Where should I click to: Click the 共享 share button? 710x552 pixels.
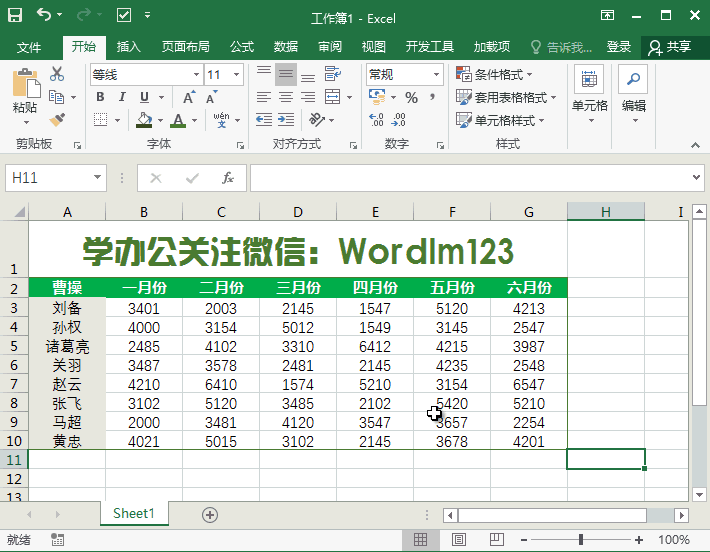tap(670, 47)
